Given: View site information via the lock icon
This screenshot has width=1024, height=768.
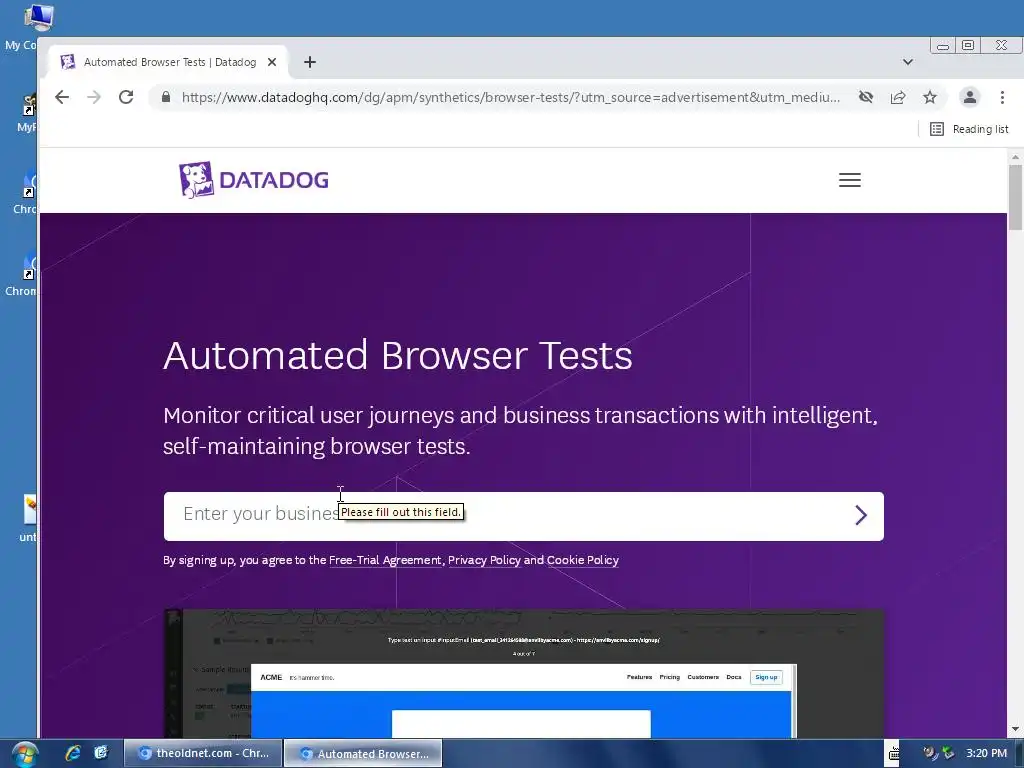Looking at the screenshot, I should click(x=166, y=97).
